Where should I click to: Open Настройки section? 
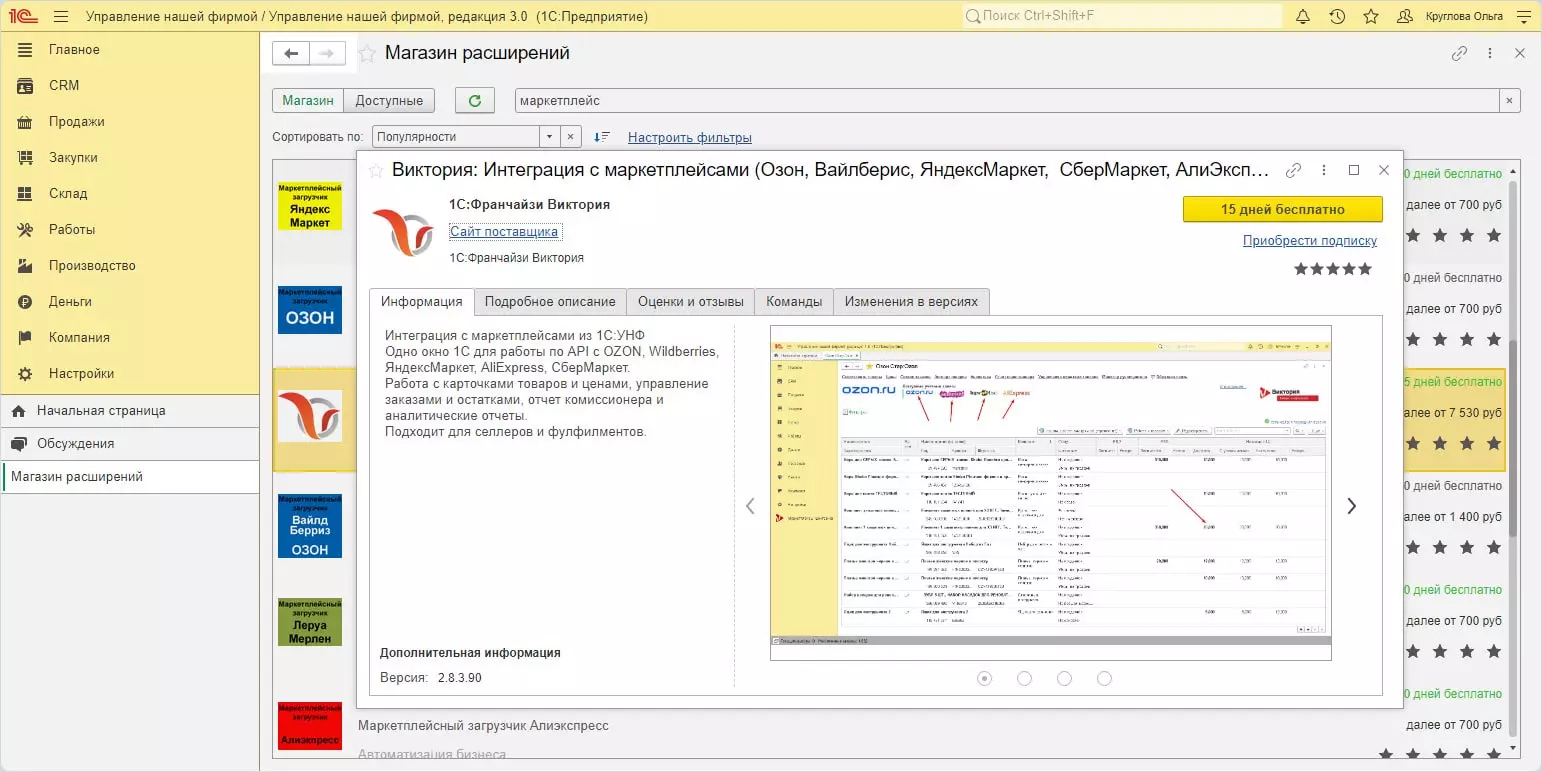click(130, 374)
